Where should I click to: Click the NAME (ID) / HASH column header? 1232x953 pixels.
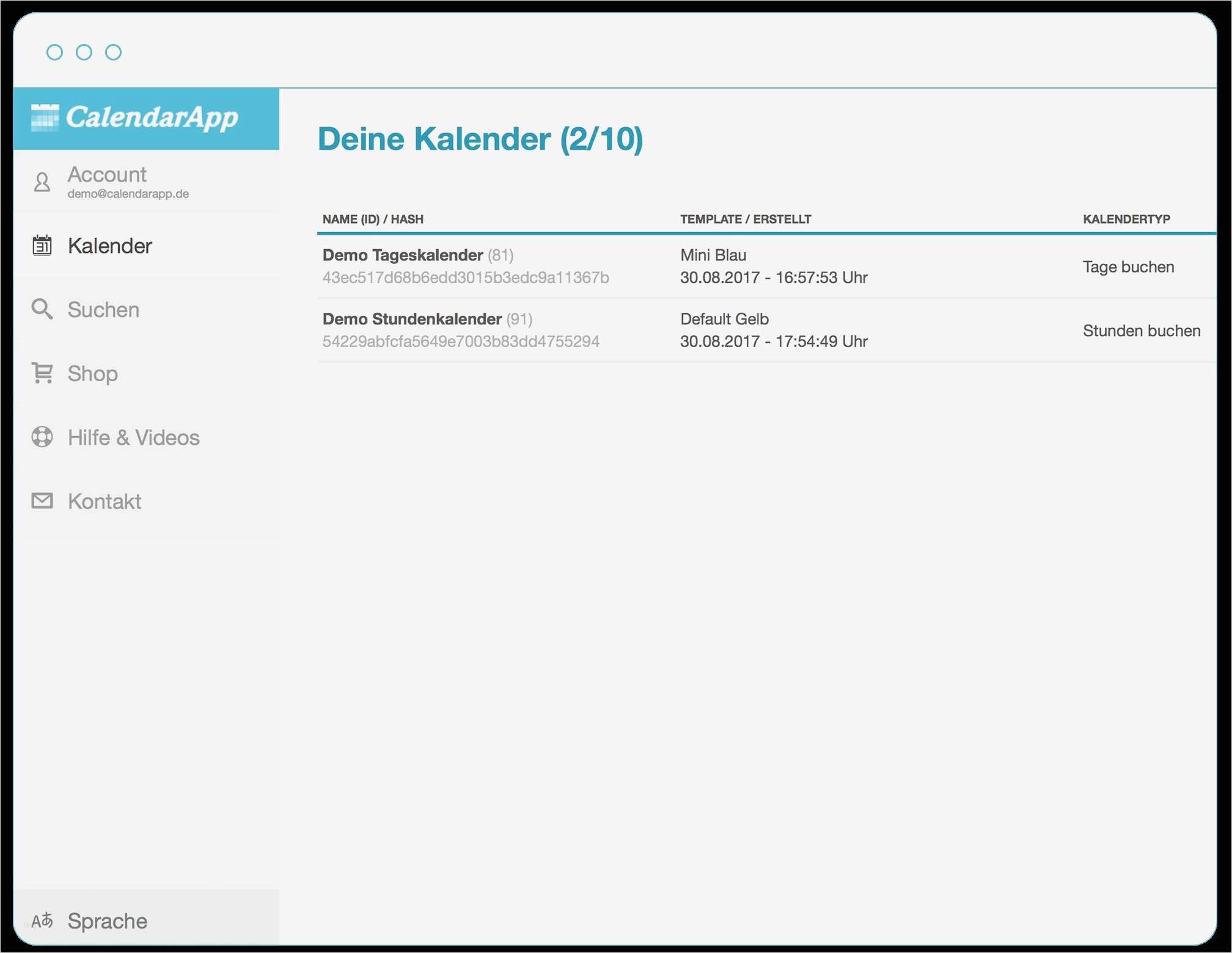click(373, 219)
